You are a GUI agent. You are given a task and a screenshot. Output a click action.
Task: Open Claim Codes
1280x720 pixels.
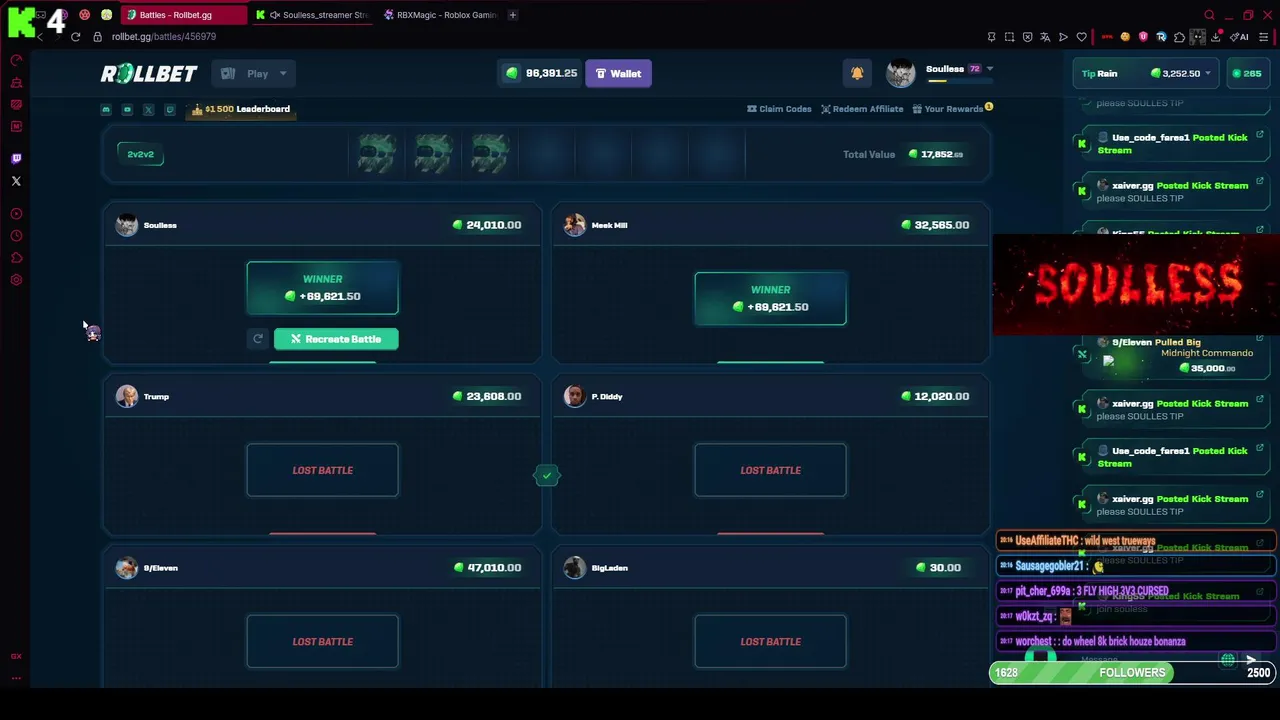(x=779, y=109)
